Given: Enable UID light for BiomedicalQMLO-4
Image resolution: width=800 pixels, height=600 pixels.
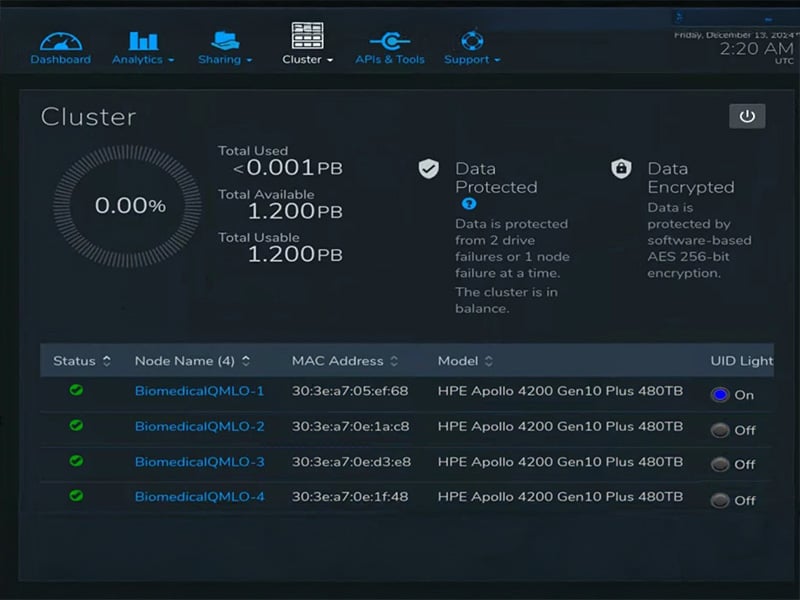Looking at the screenshot, I should coord(719,500).
